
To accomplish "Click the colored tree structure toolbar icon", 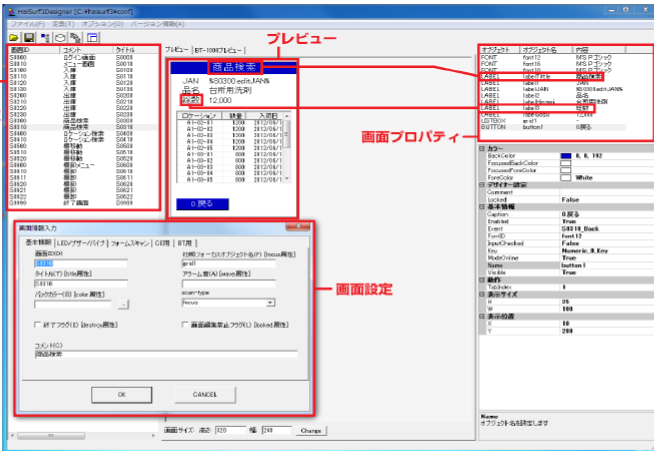I will pos(45,38).
